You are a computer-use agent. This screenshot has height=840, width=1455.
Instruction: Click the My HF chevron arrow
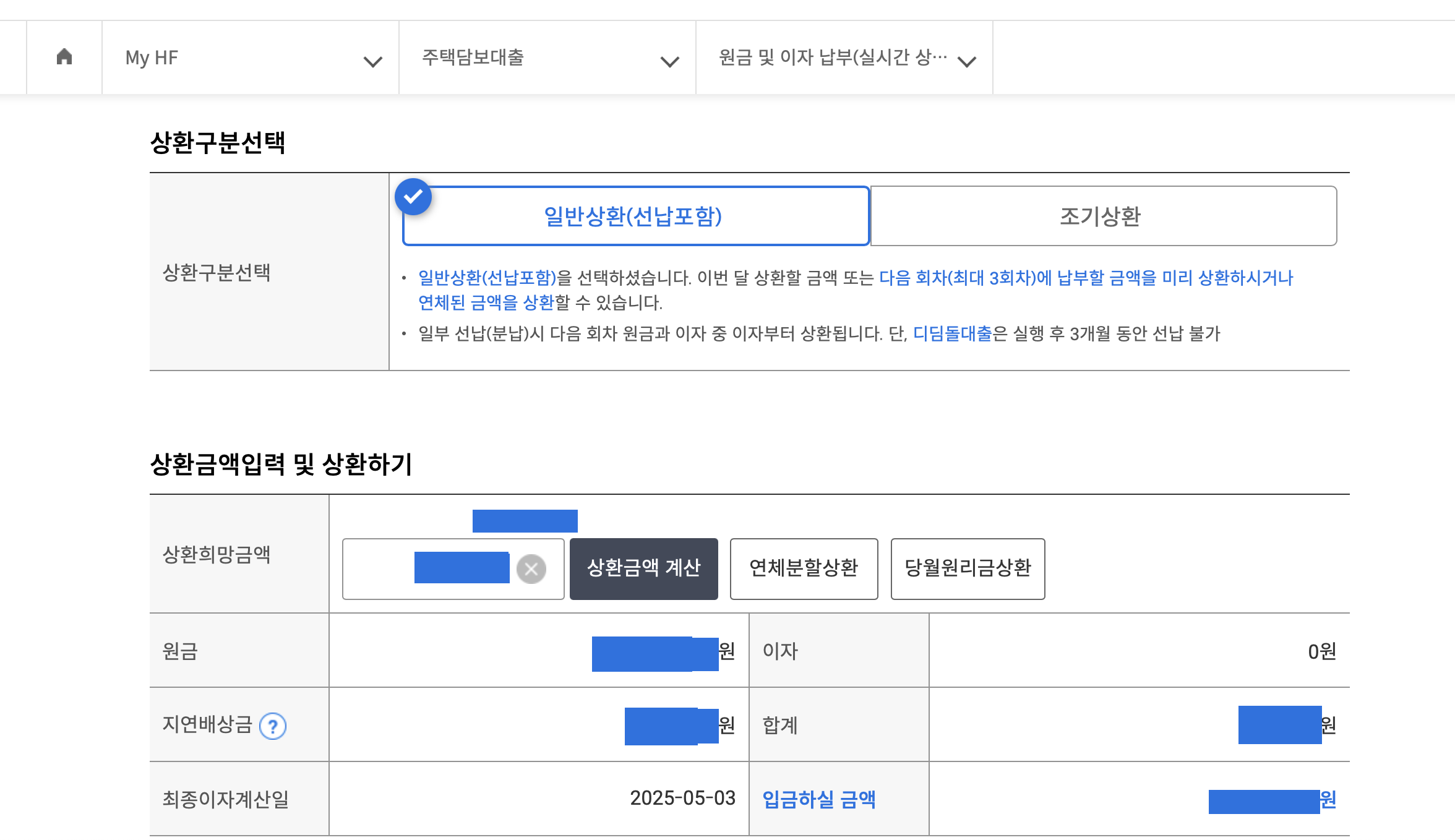point(372,62)
